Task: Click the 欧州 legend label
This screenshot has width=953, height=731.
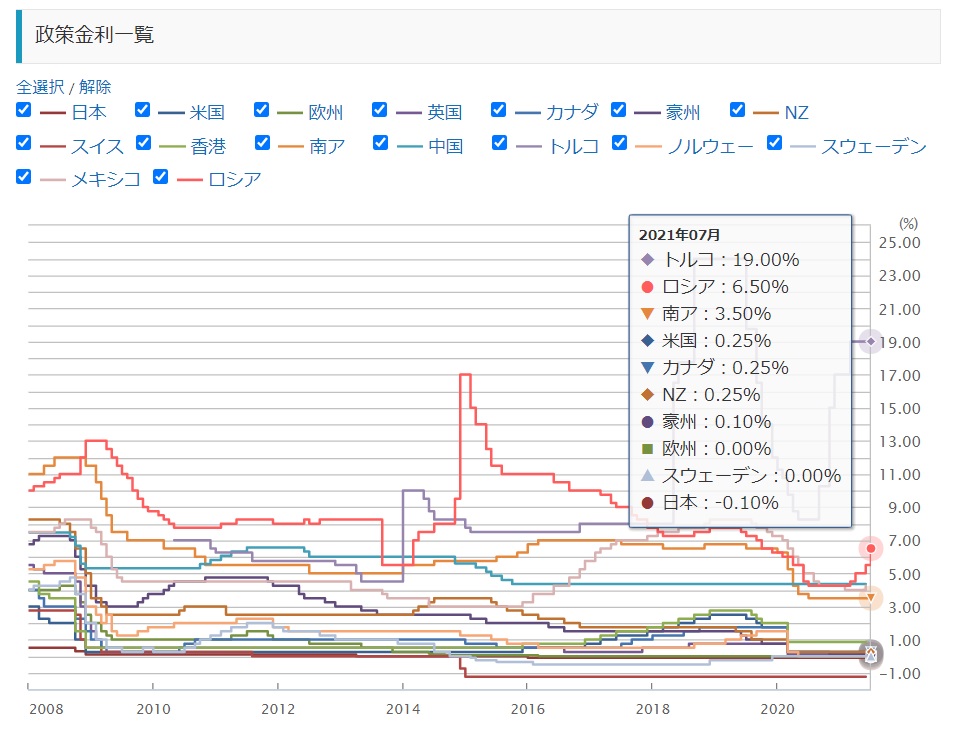Action: click(326, 112)
